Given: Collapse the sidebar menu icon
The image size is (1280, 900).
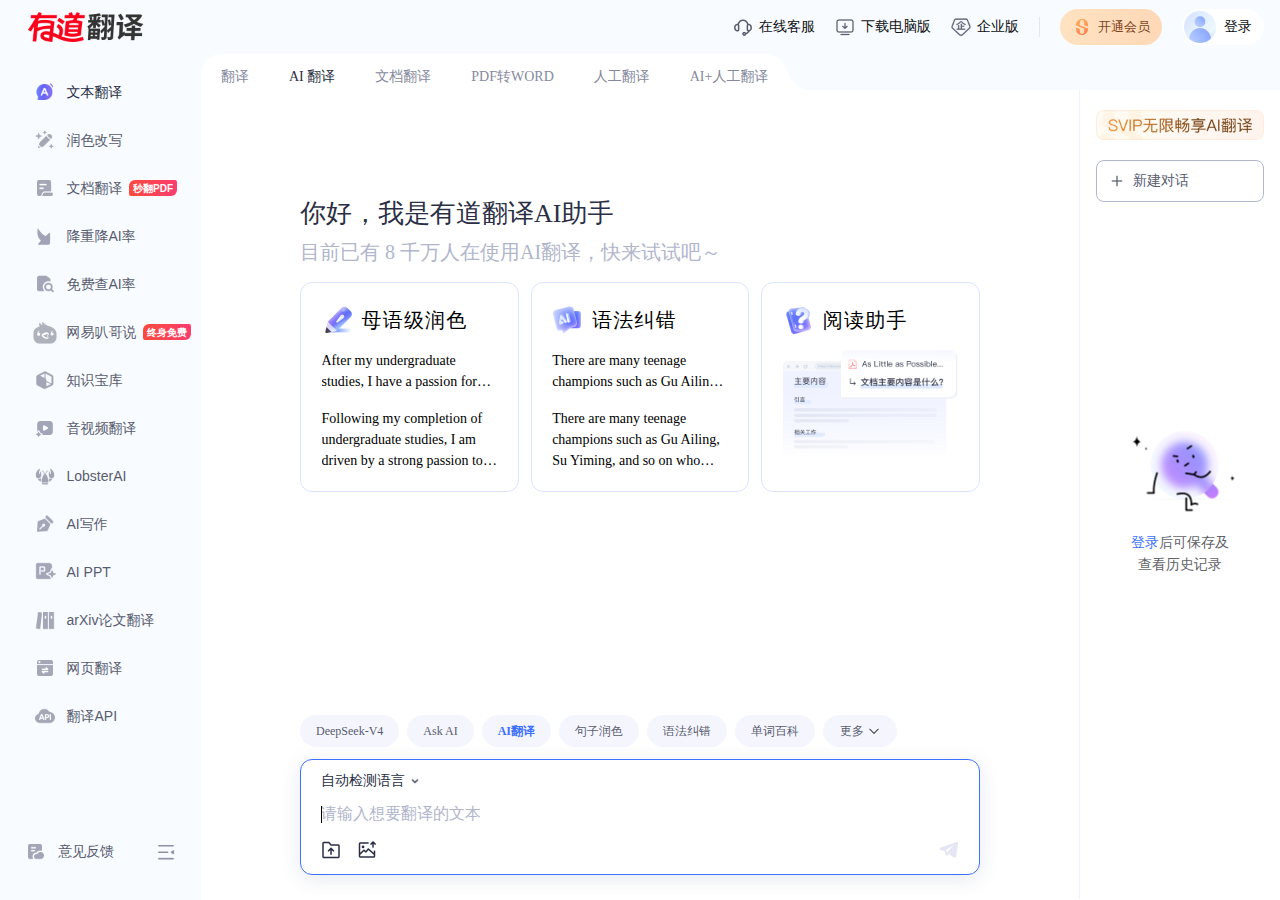Looking at the screenshot, I should click(166, 852).
